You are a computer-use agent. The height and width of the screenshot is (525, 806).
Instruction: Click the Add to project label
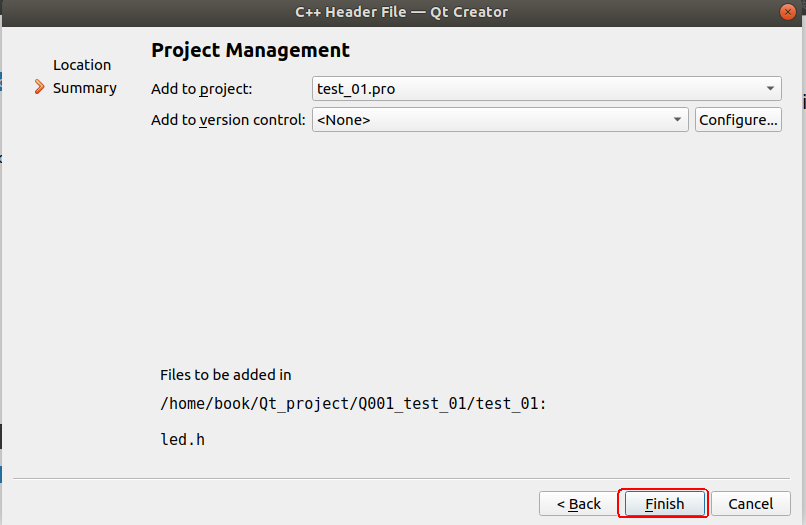202,89
